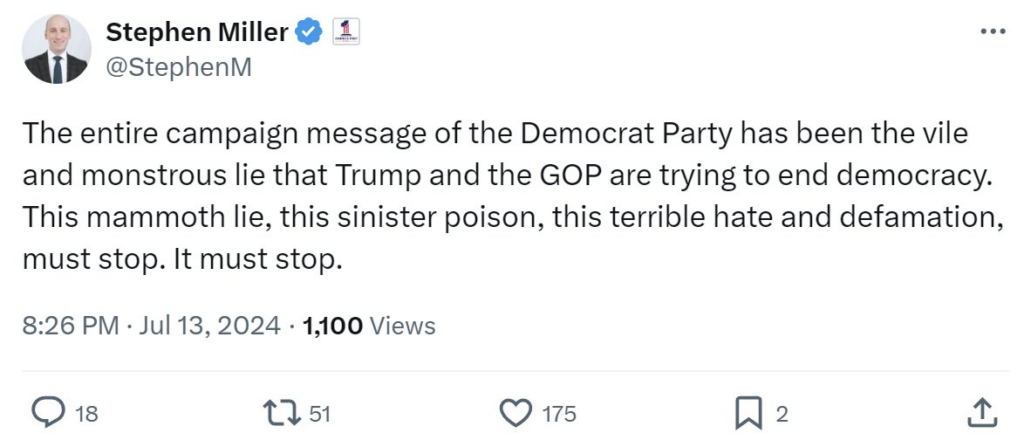Open the 1,100 Views analytics
1024x440 pixels.
[x=368, y=326]
